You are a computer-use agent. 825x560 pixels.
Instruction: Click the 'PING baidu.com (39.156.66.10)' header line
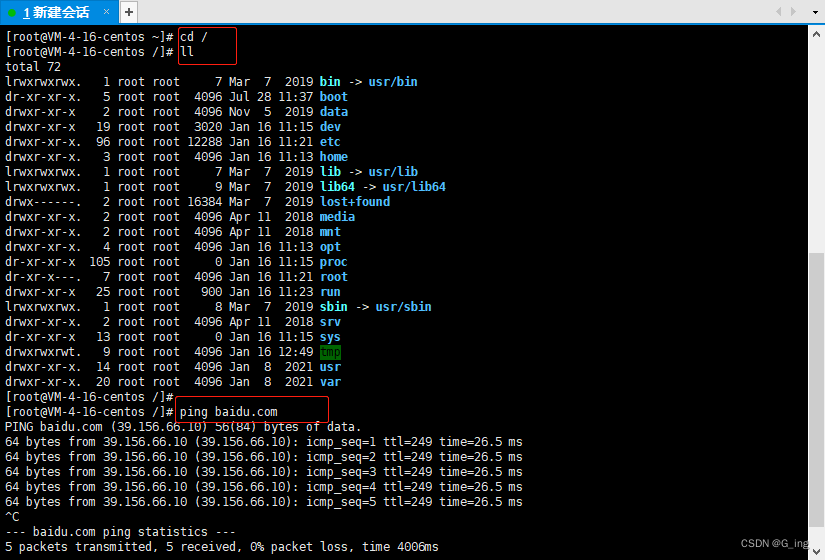pos(183,427)
